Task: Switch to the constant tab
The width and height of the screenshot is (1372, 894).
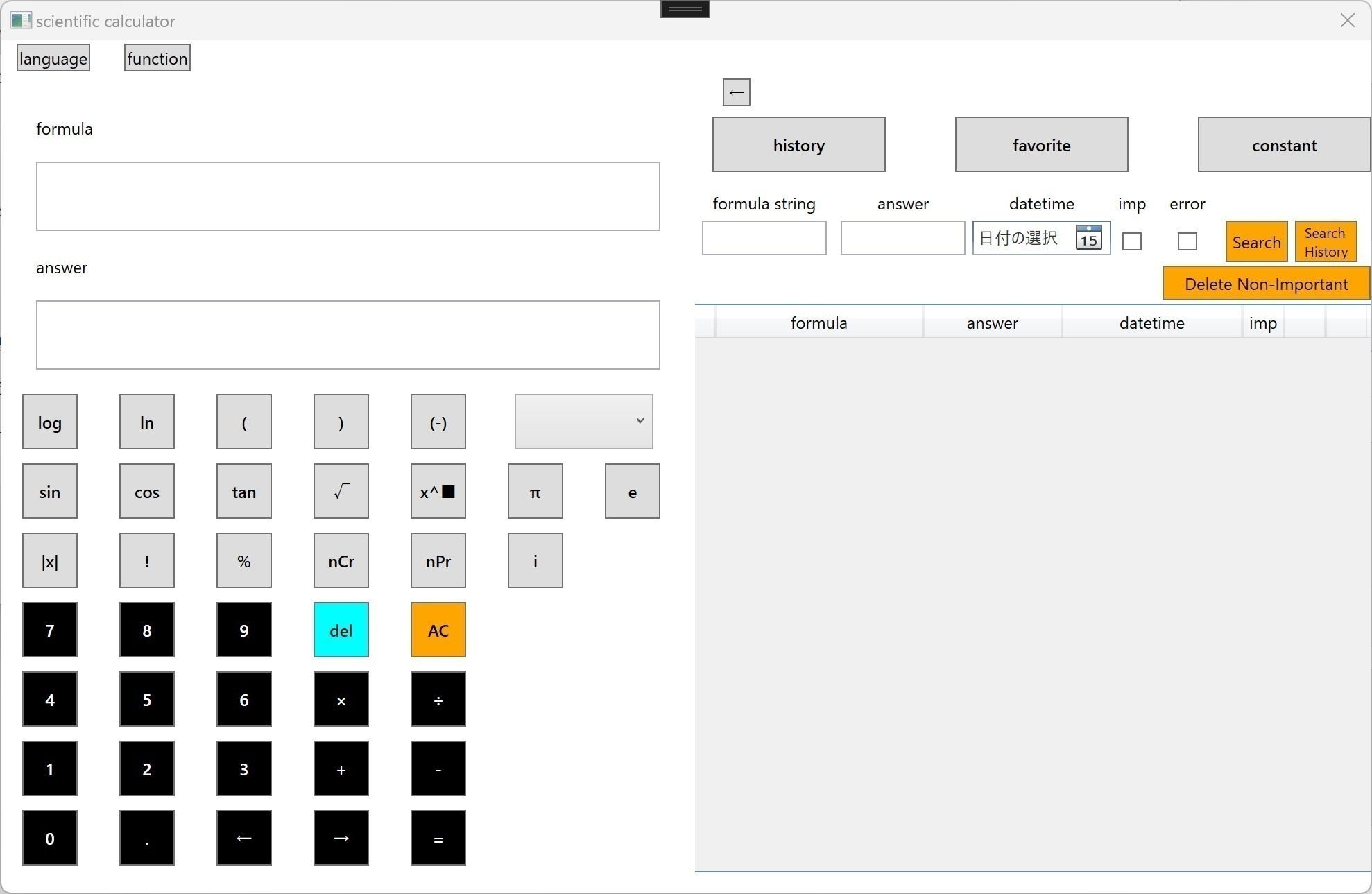Action: point(1283,144)
